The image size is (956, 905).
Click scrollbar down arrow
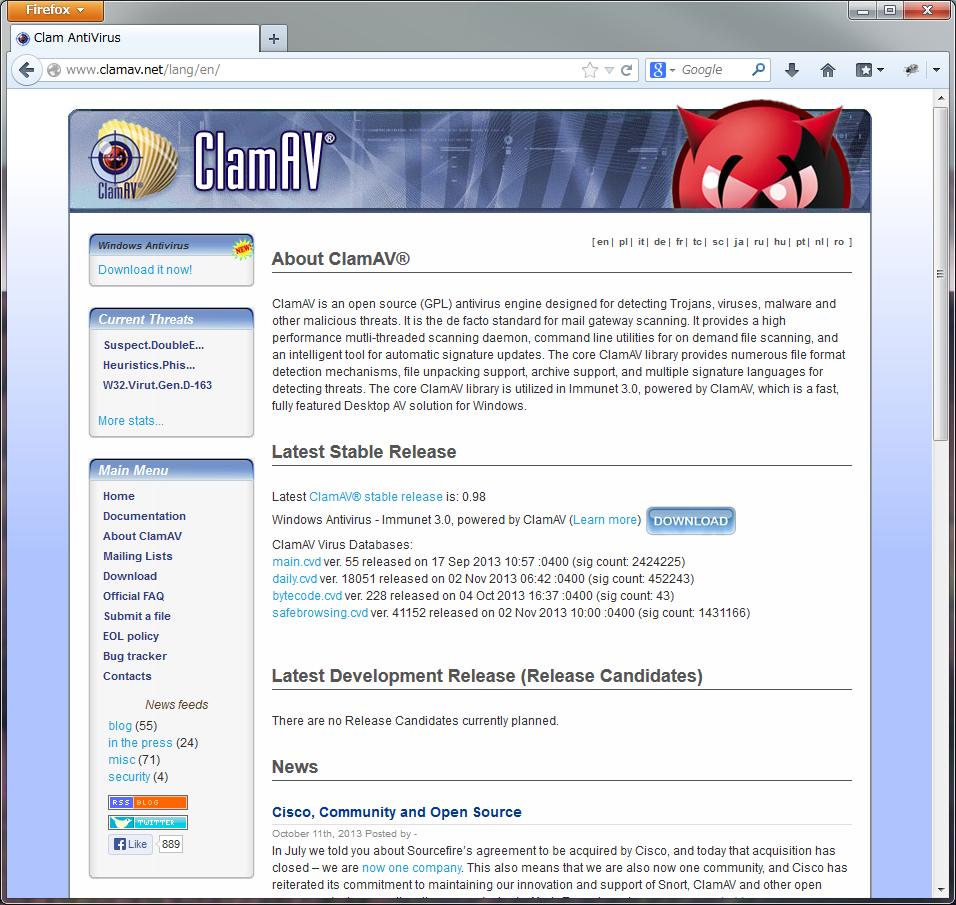(x=941, y=891)
